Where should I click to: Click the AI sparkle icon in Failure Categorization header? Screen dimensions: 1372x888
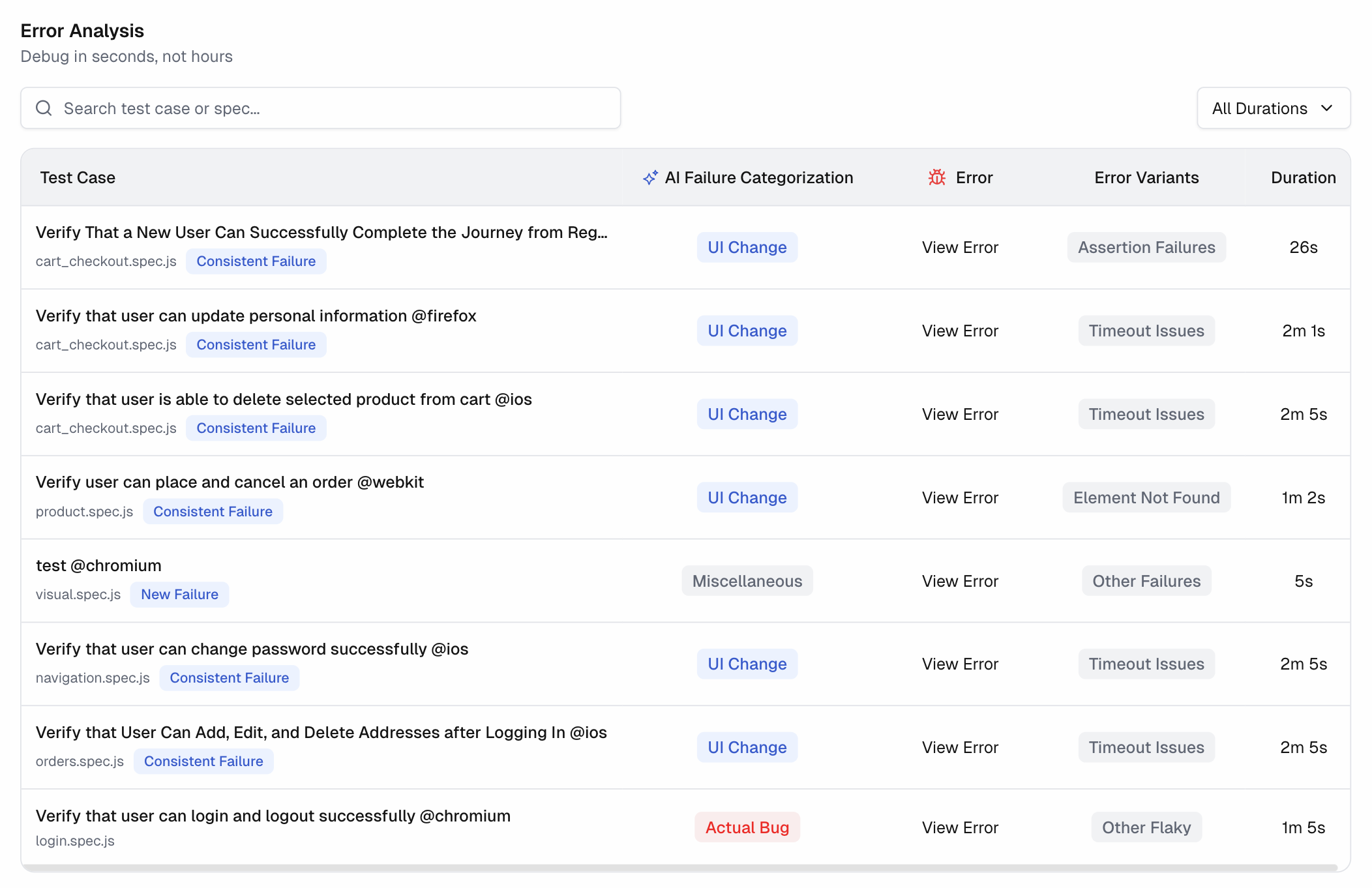coord(649,177)
